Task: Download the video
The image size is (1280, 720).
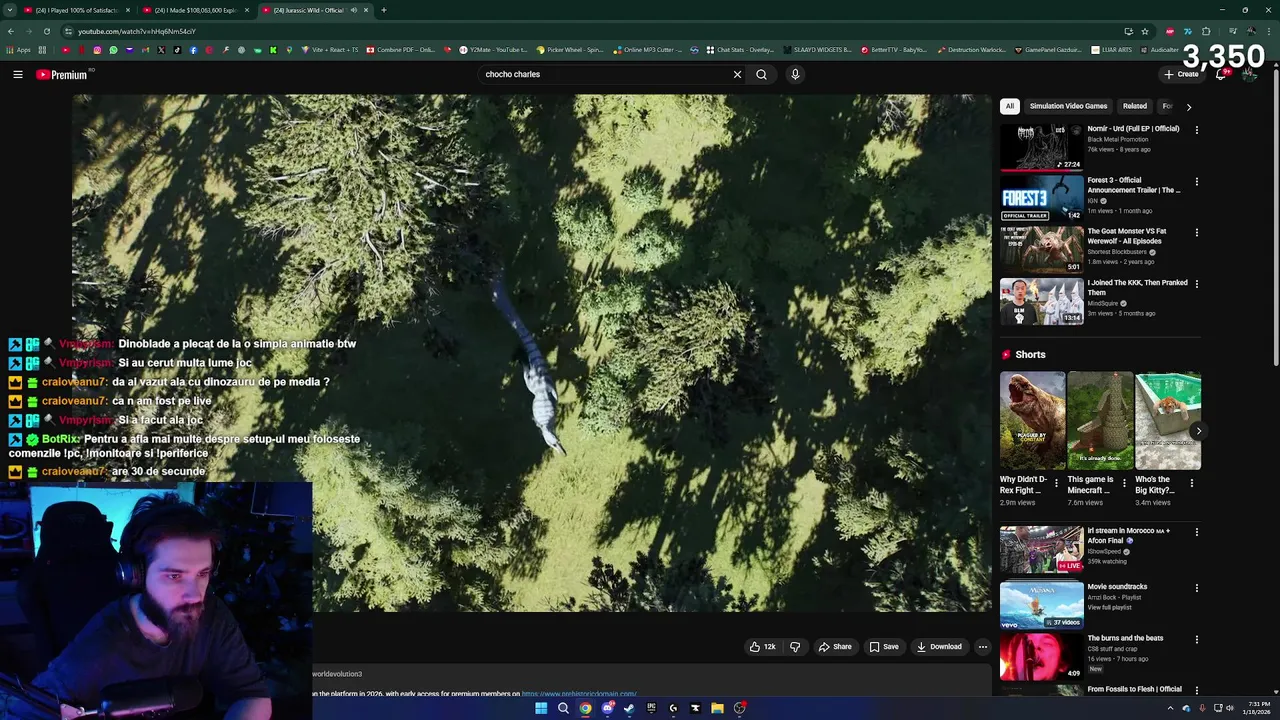Action: tap(939, 647)
